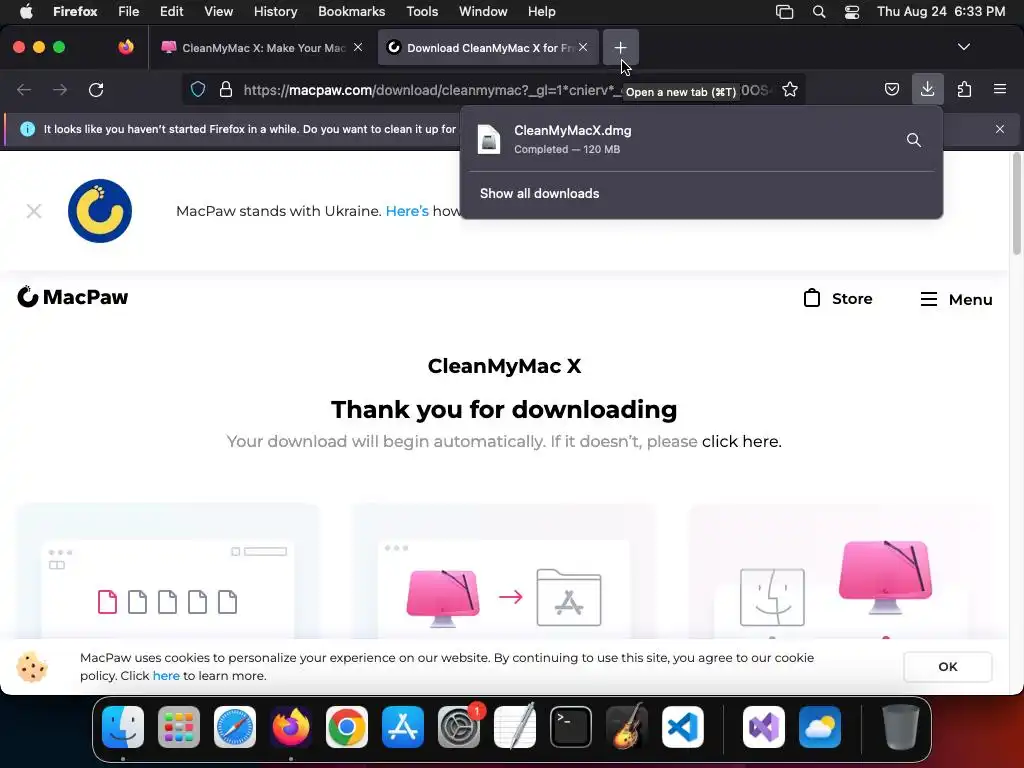Open Firefox View pinned tab
This screenshot has height=768, width=1024.
click(126, 47)
